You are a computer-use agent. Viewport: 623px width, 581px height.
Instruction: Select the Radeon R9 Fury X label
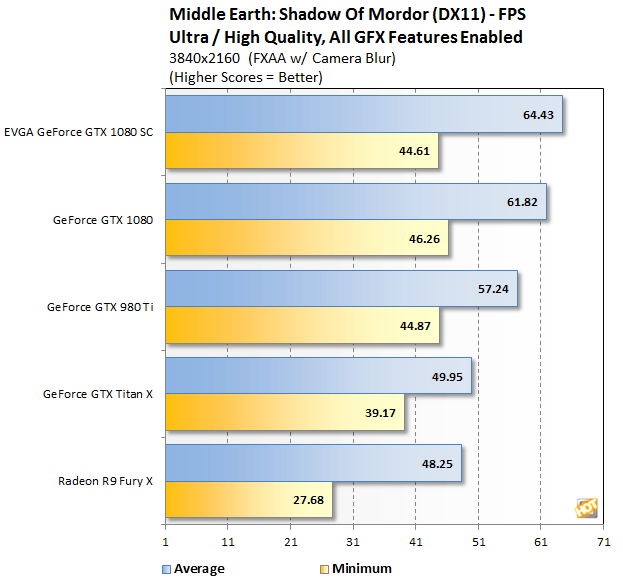click(x=105, y=481)
